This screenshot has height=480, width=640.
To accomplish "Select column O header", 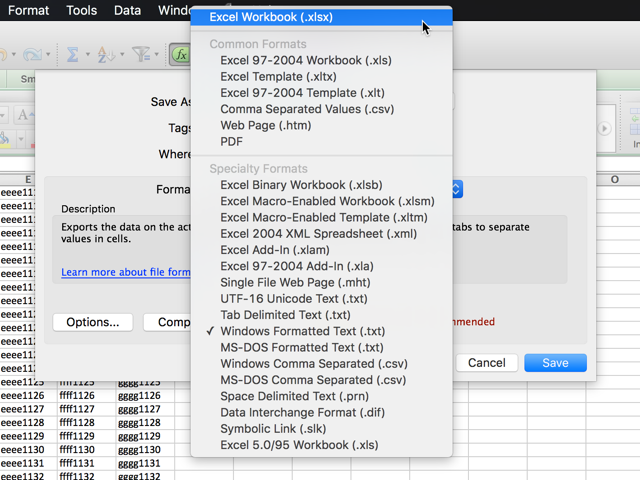I will pyautogui.click(x=615, y=180).
